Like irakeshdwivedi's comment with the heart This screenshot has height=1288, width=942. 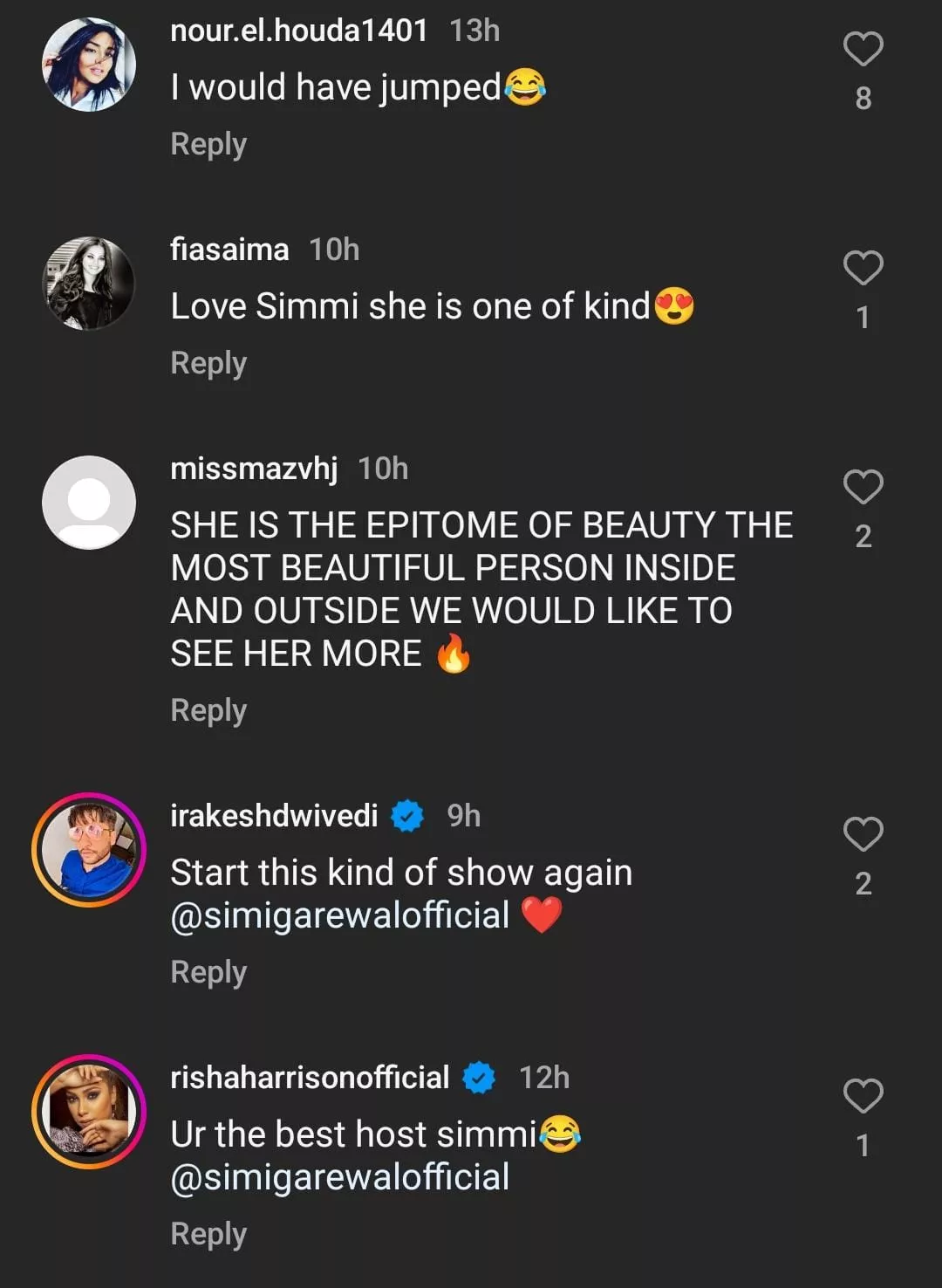tap(863, 834)
